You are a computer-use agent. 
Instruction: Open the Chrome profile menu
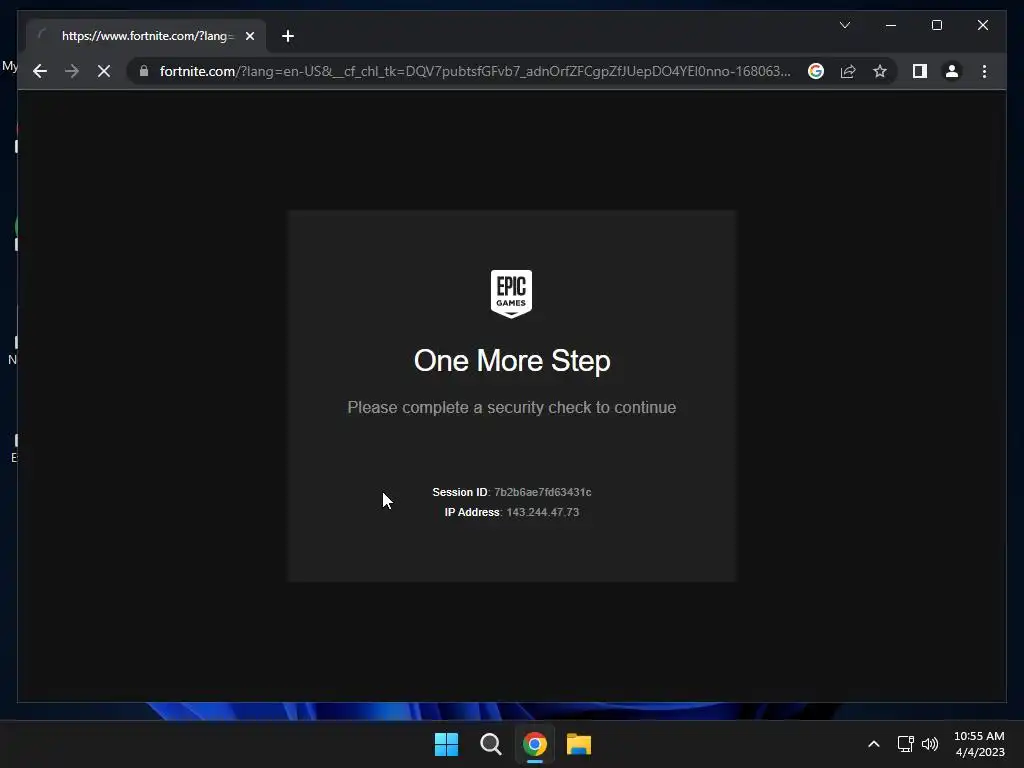point(952,71)
